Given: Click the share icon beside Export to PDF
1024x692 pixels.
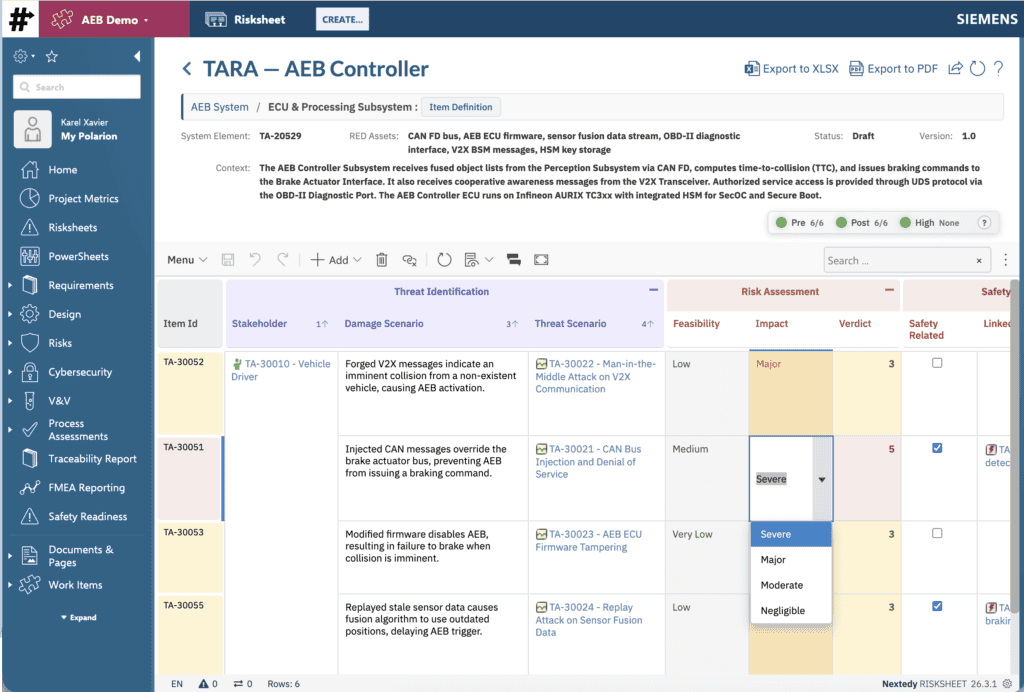Looking at the screenshot, I should click(x=955, y=69).
